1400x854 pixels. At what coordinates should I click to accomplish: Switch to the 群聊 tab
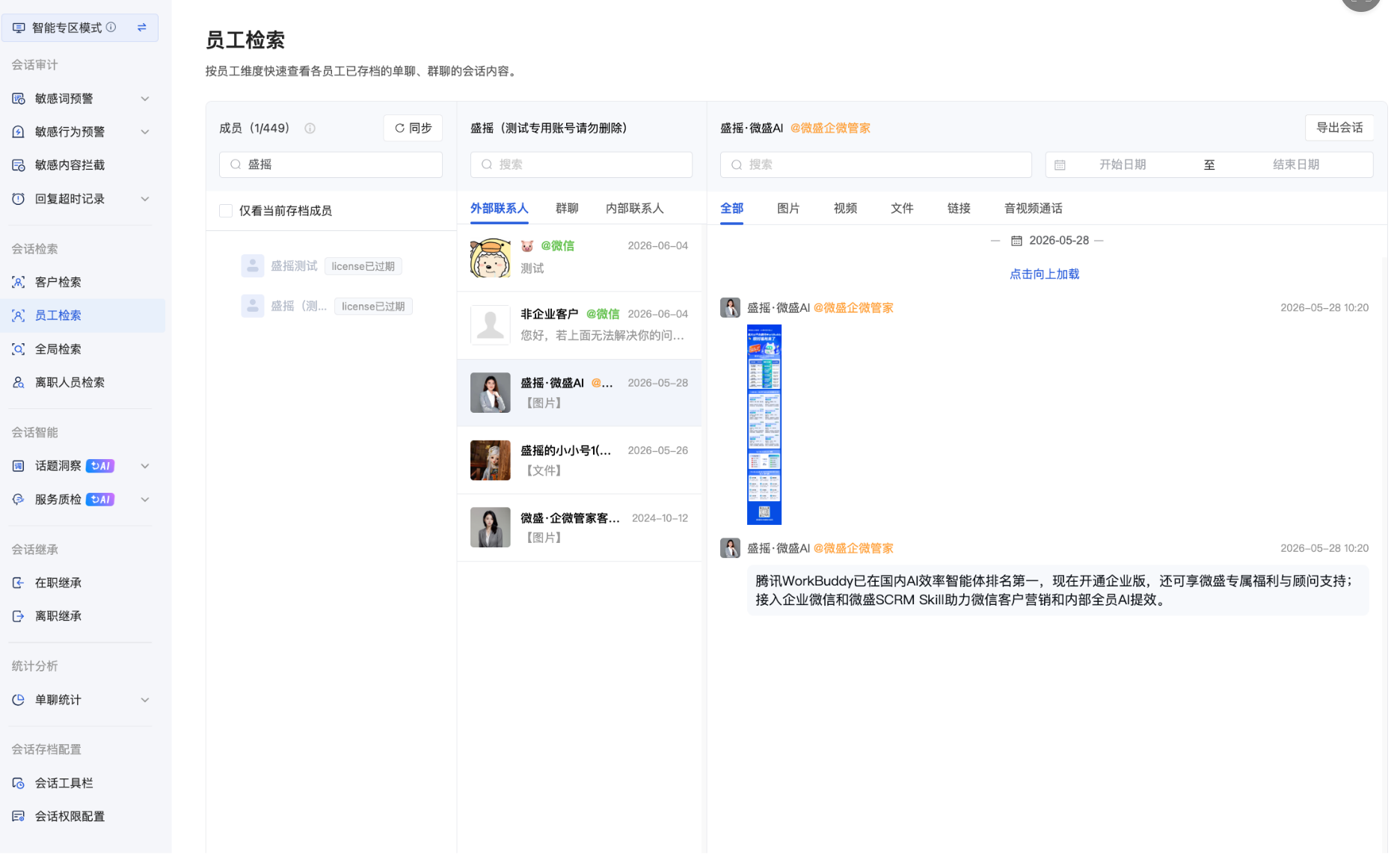[x=567, y=209]
